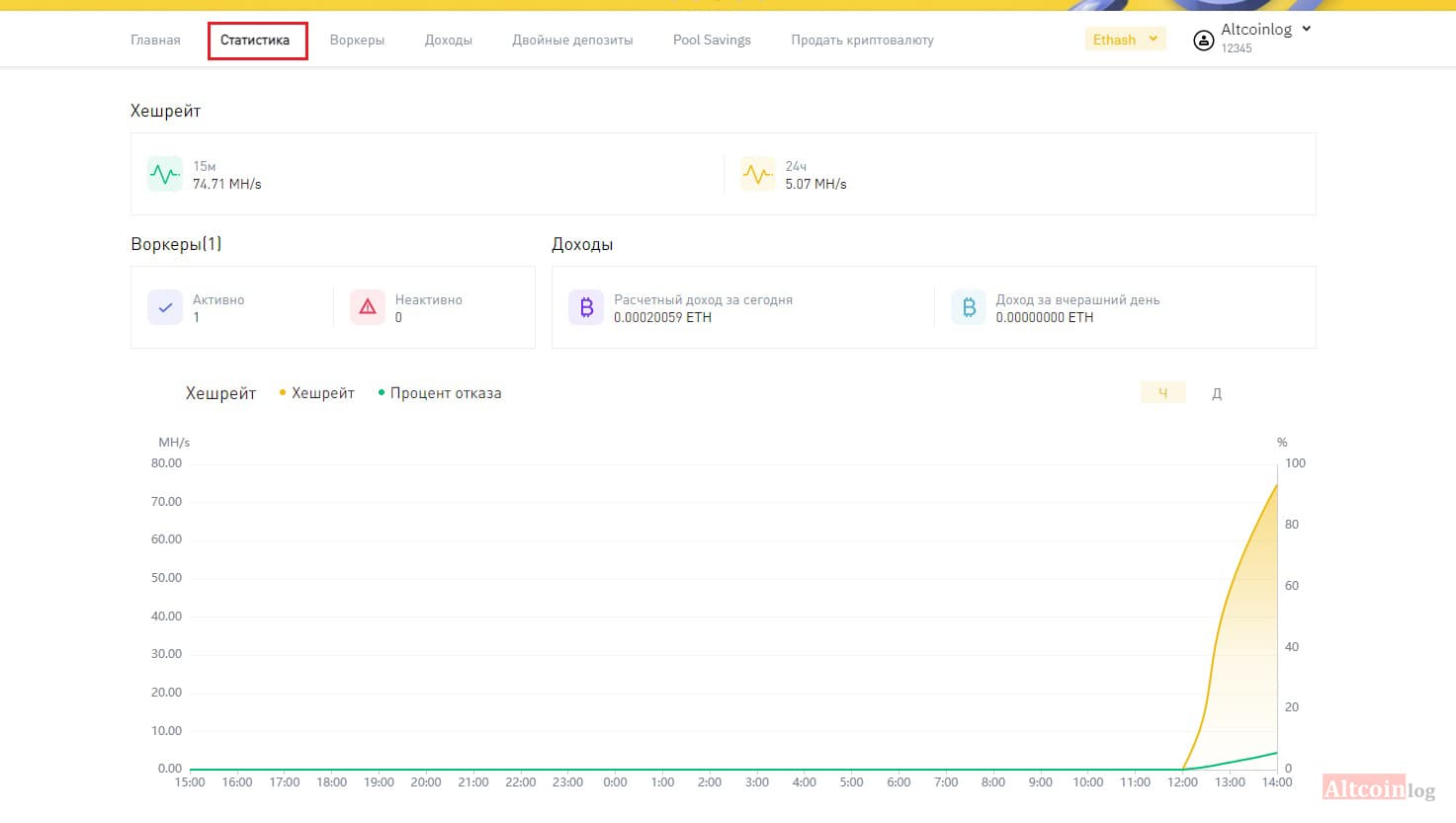The height and width of the screenshot is (823, 1456).
Task: Switch chart to daily Д view
Action: (1217, 393)
